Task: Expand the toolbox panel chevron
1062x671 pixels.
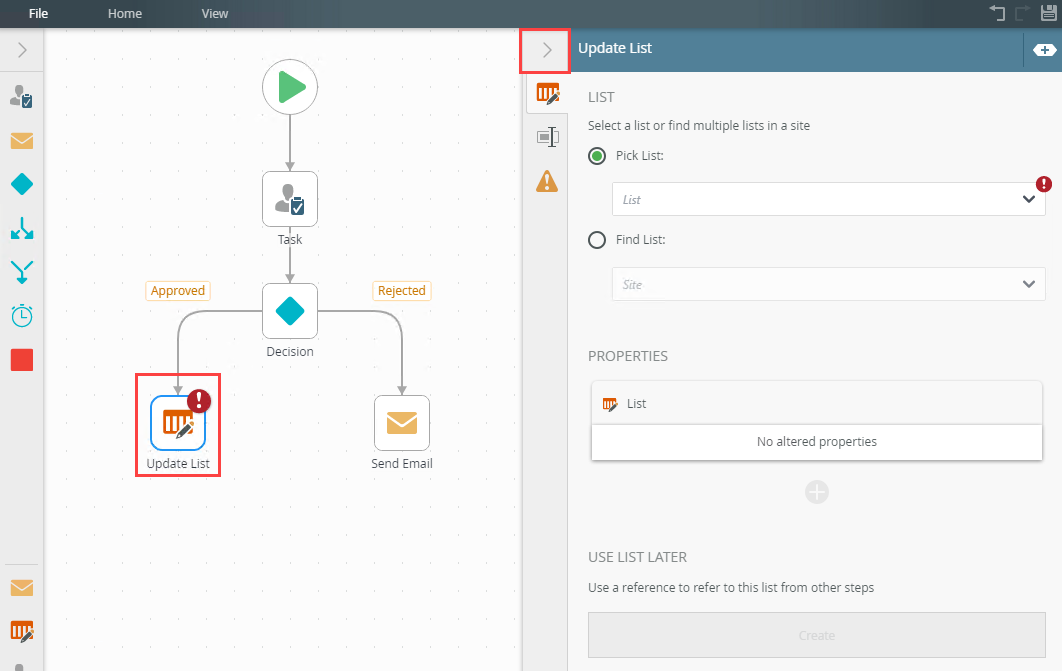Action: tap(22, 50)
